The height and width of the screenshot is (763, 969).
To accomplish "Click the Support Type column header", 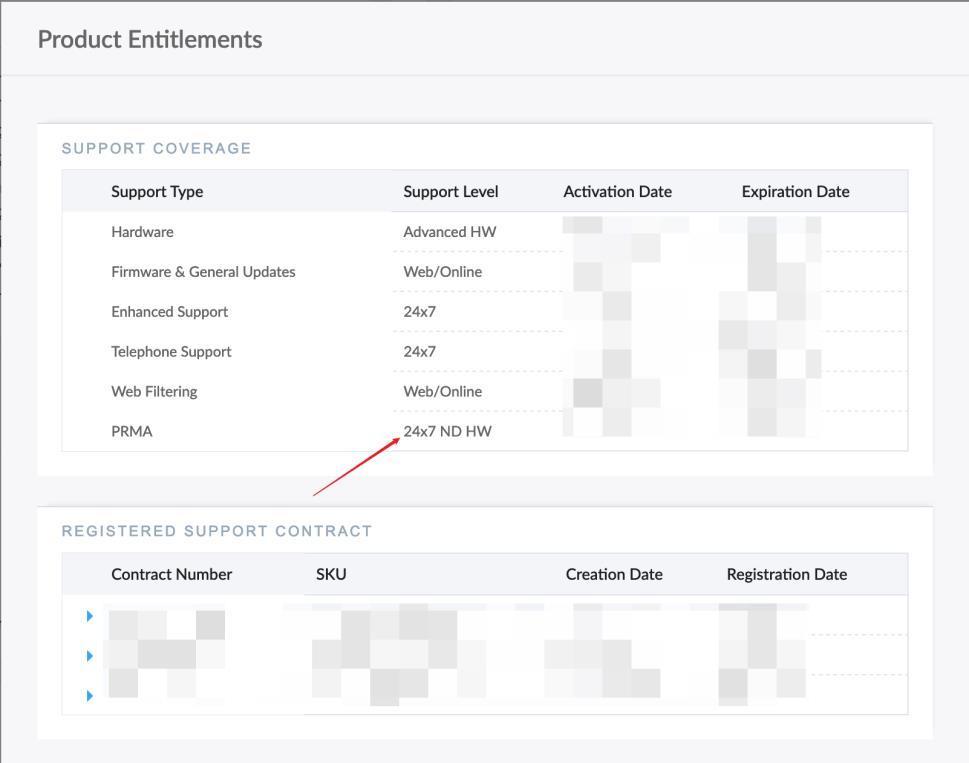I will (x=157, y=191).
